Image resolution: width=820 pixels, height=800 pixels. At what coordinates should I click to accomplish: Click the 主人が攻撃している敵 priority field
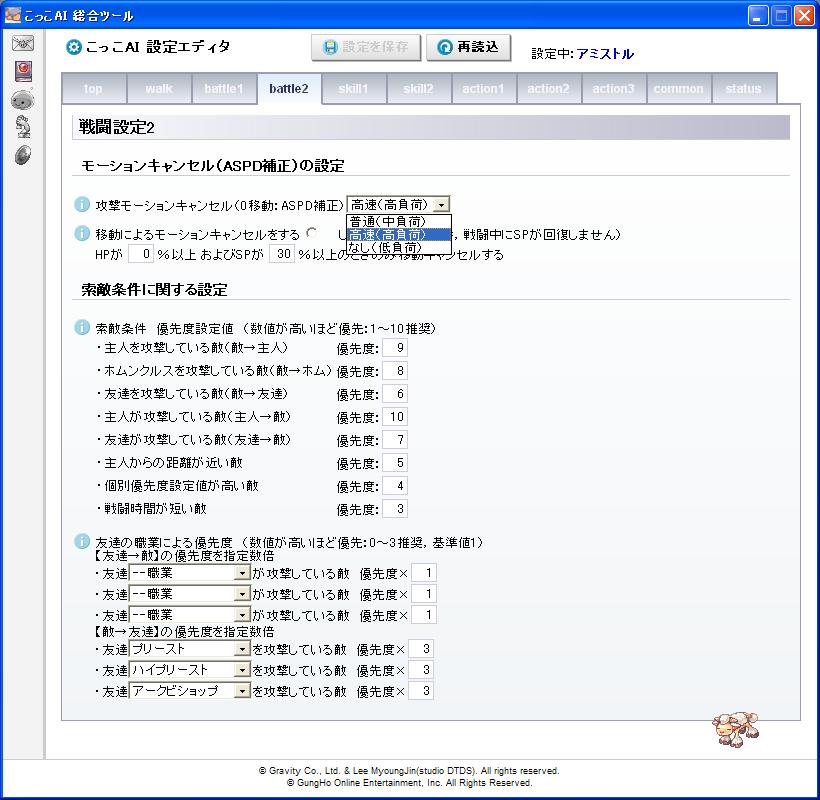[x=395, y=417]
